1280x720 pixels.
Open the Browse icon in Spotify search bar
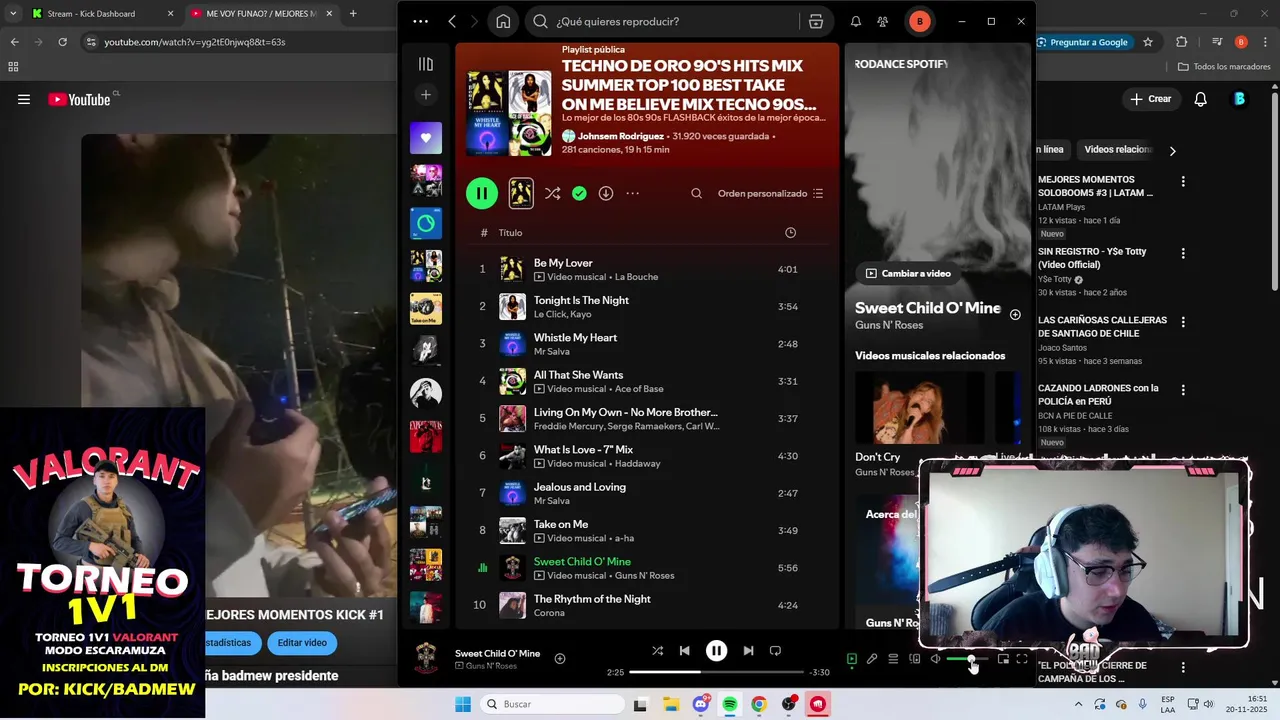[x=816, y=21]
